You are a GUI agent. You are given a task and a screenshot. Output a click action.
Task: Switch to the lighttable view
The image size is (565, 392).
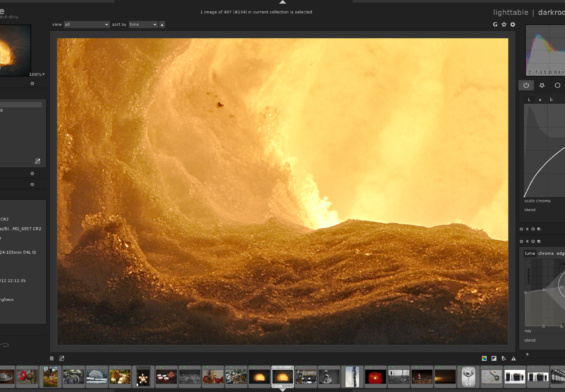click(510, 13)
